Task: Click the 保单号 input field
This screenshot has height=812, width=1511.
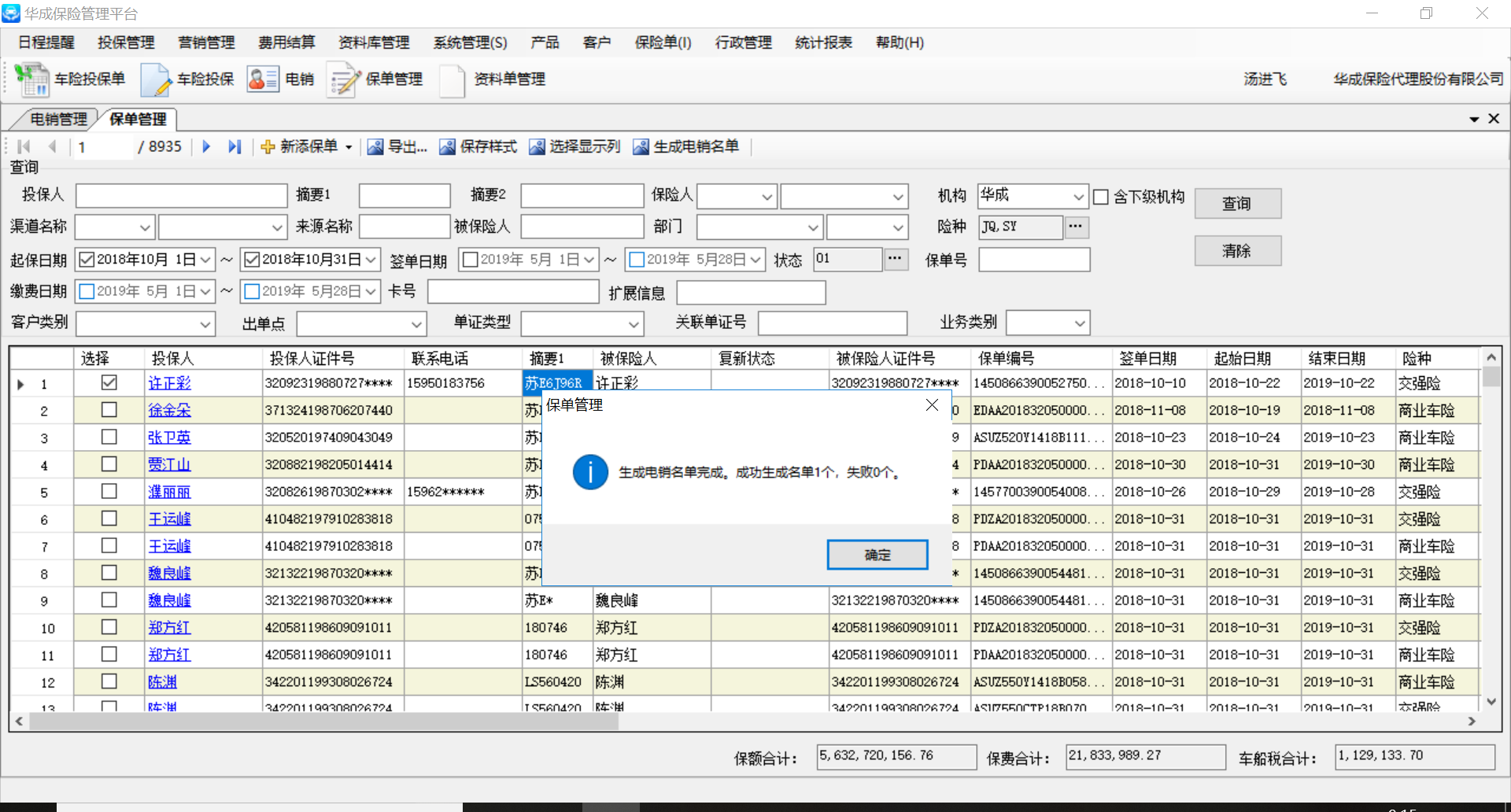Action: [1034, 260]
